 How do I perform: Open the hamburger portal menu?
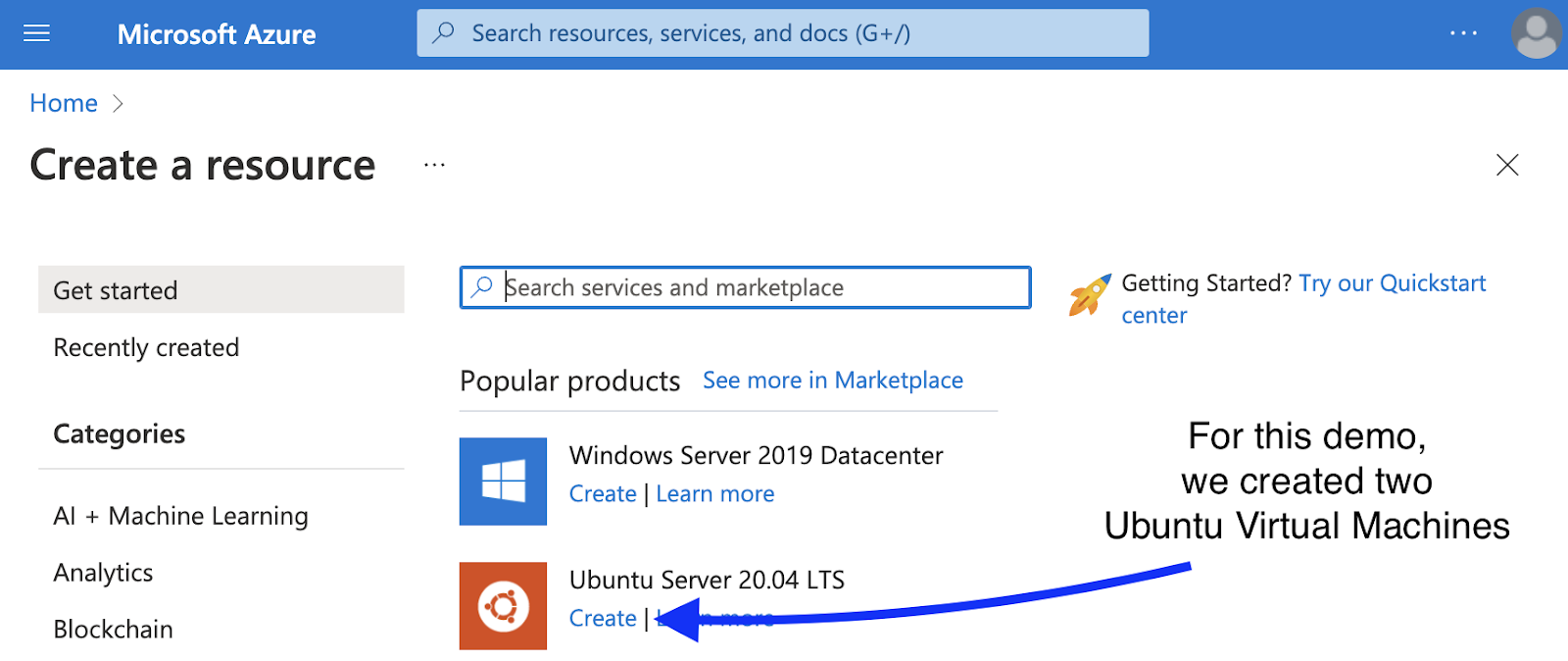(x=36, y=34)
